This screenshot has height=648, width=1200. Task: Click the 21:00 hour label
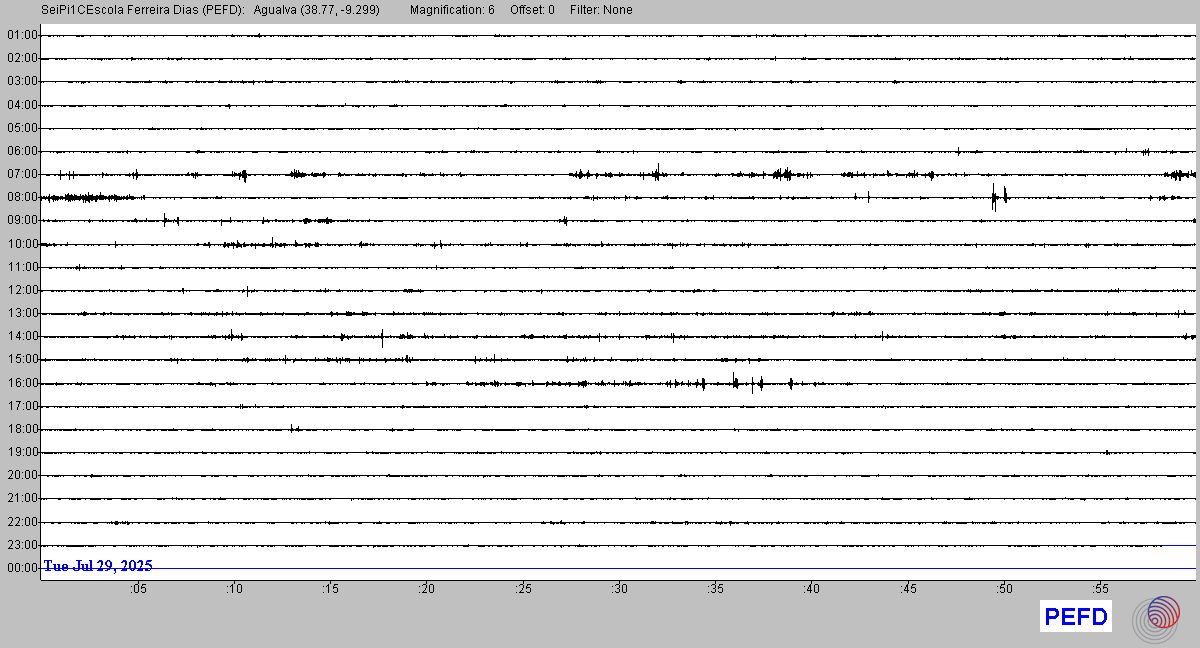(22, 498)
